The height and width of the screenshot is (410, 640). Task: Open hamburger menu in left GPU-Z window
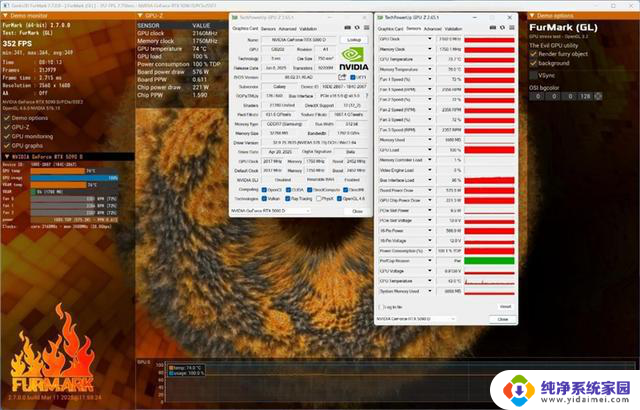tap(367, 28)
